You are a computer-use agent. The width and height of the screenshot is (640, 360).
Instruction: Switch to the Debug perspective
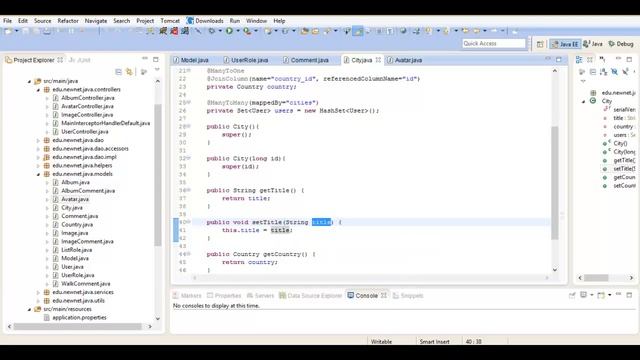tap(621, 44)
